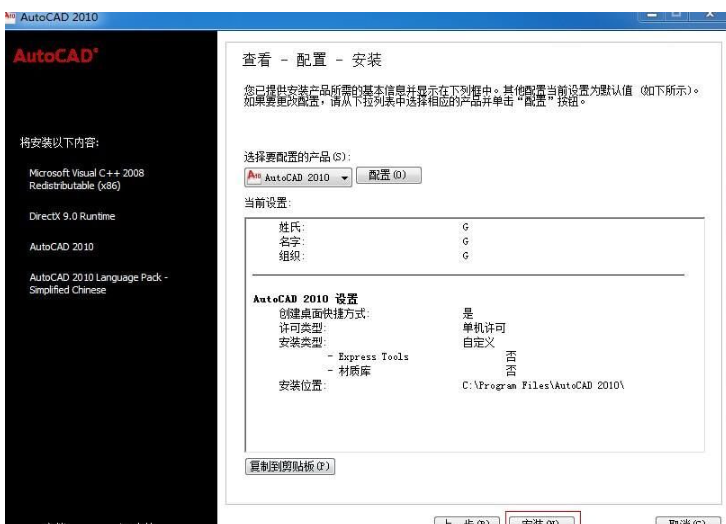Click the 材质库 setting row
The width and height of the screenshot is (726, 524).
pyautogui.click(x=422, y=371)
